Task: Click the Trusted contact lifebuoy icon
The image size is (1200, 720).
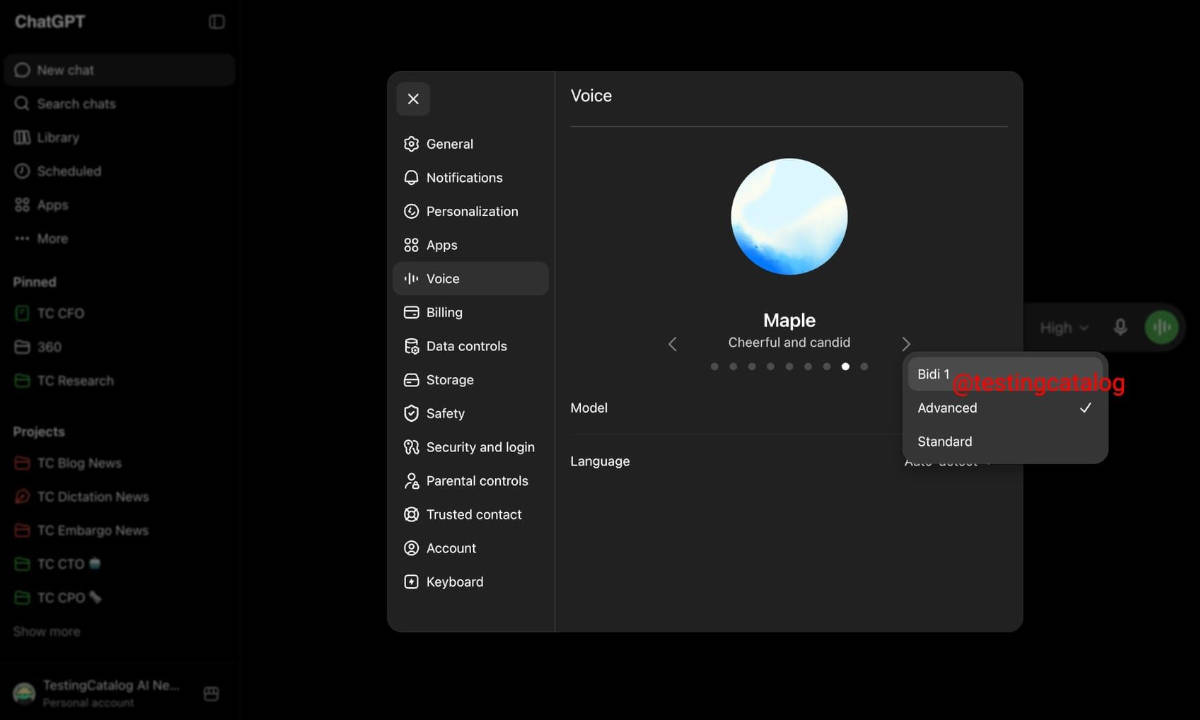Action: coord(411,514)
